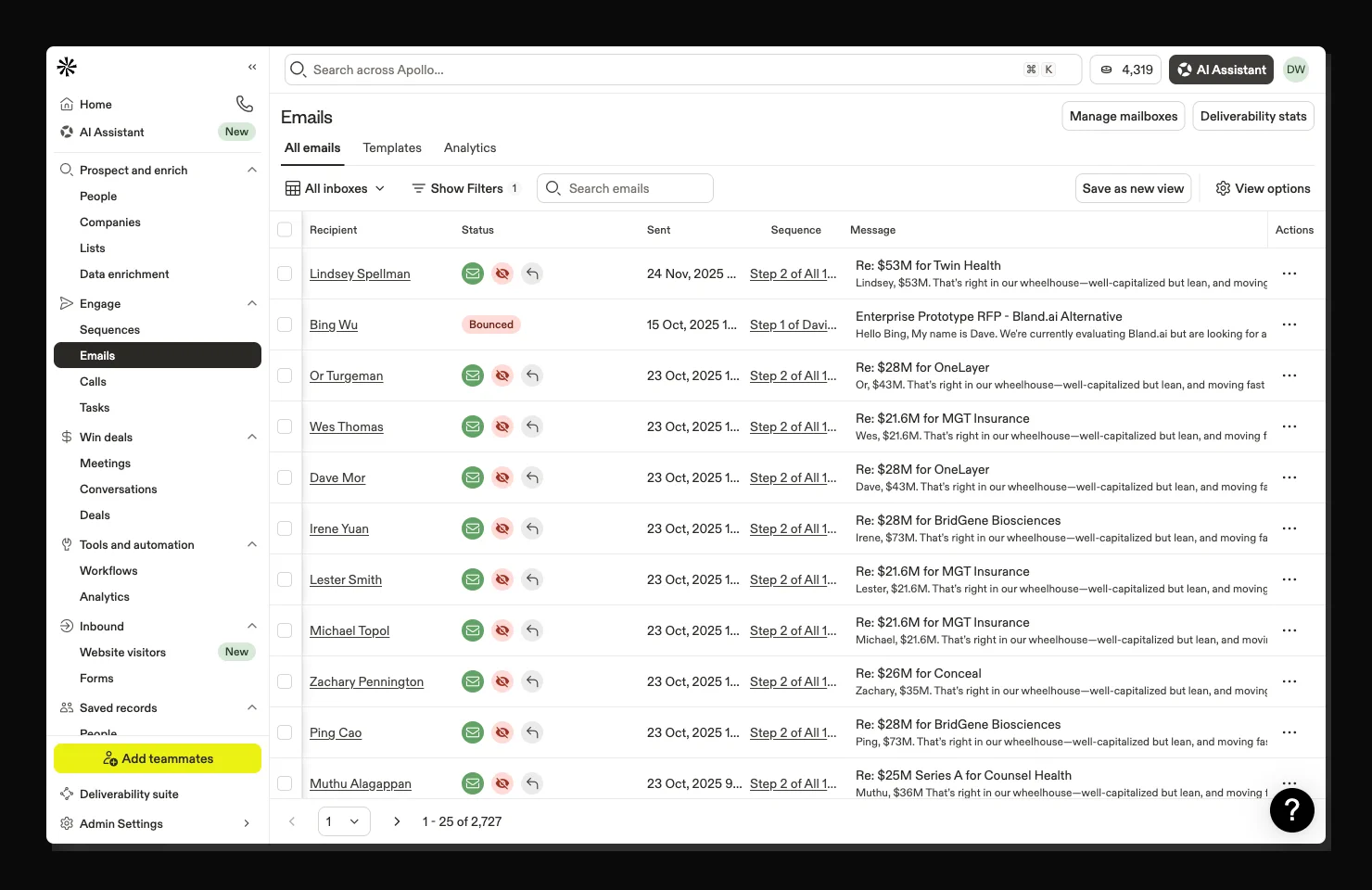Select the Lindsey Spellman row checkbox

click(x=285, y=273)
